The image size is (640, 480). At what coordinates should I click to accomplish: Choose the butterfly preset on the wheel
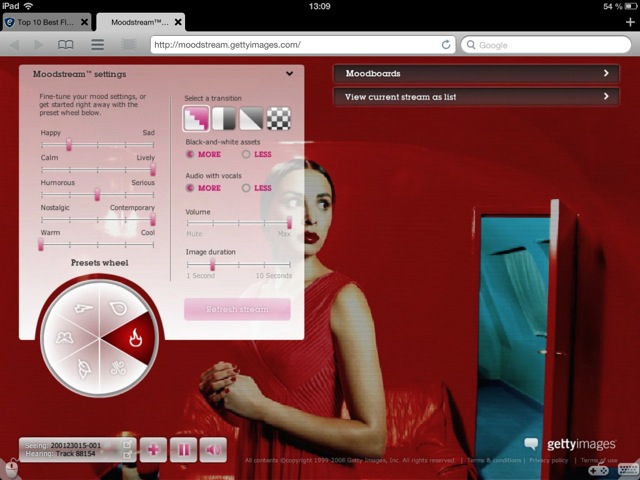[x=65, y=338]
